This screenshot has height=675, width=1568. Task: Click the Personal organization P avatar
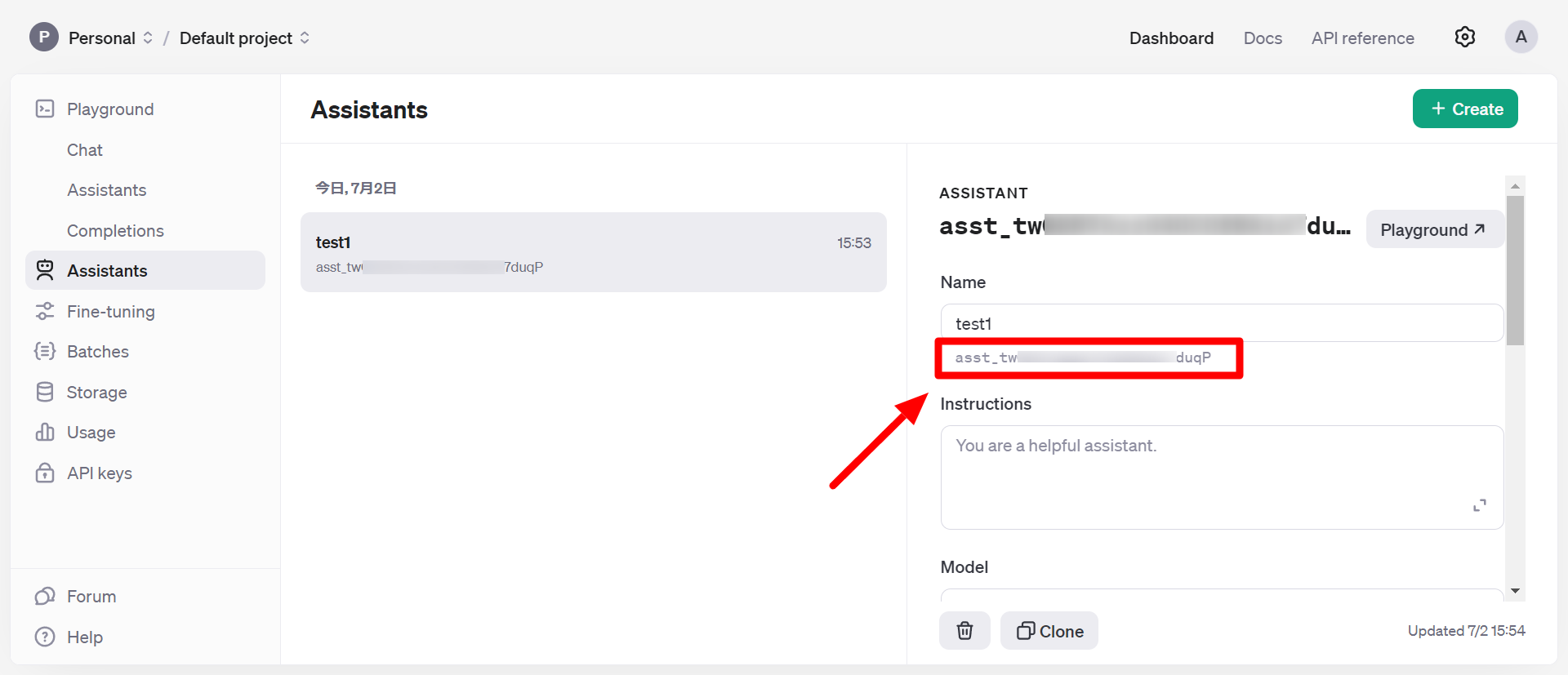[x=44, y=37]
